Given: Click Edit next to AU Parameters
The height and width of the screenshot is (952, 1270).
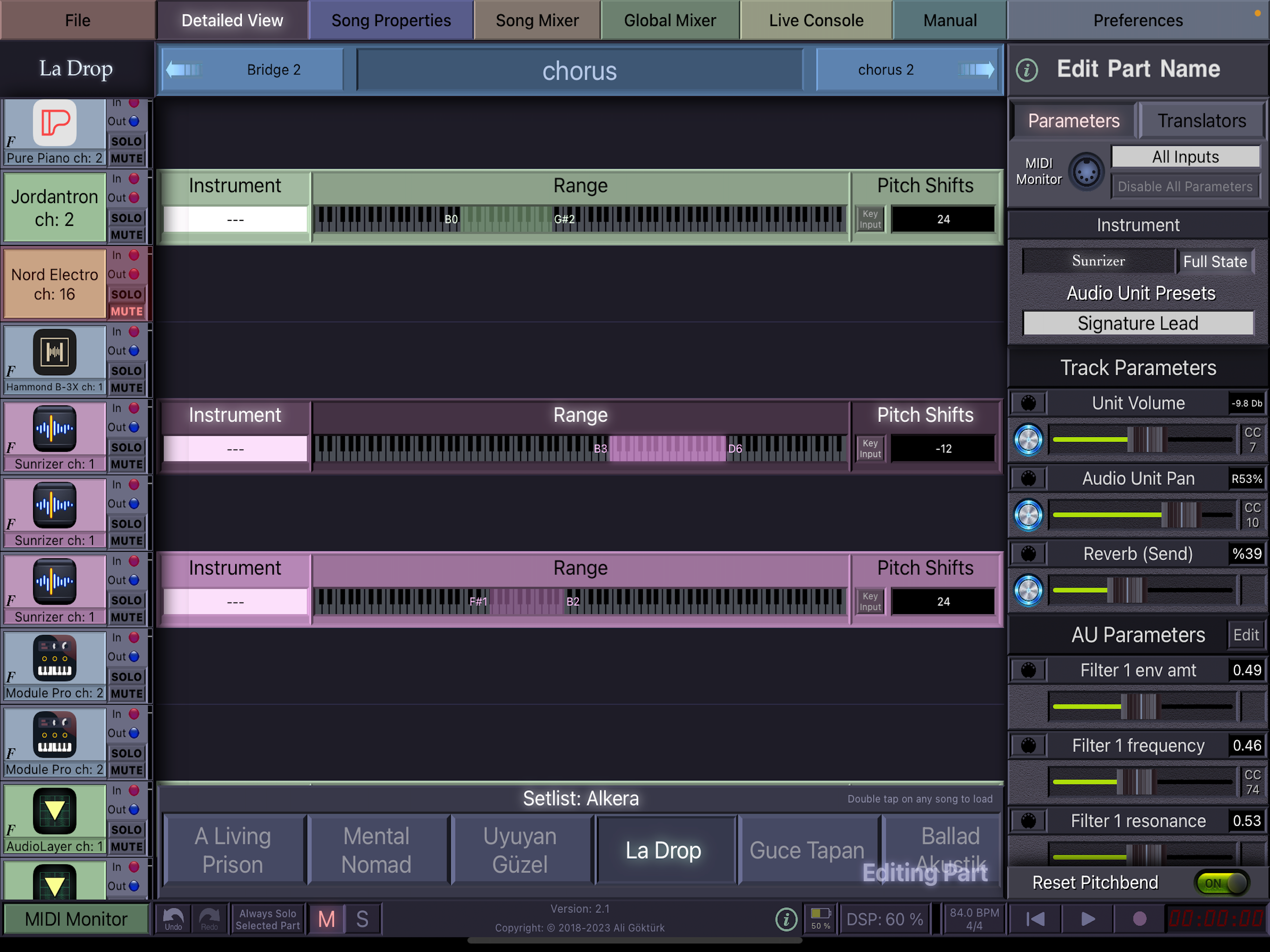Looking at the screenshot, I should [x=1245, y=635].
